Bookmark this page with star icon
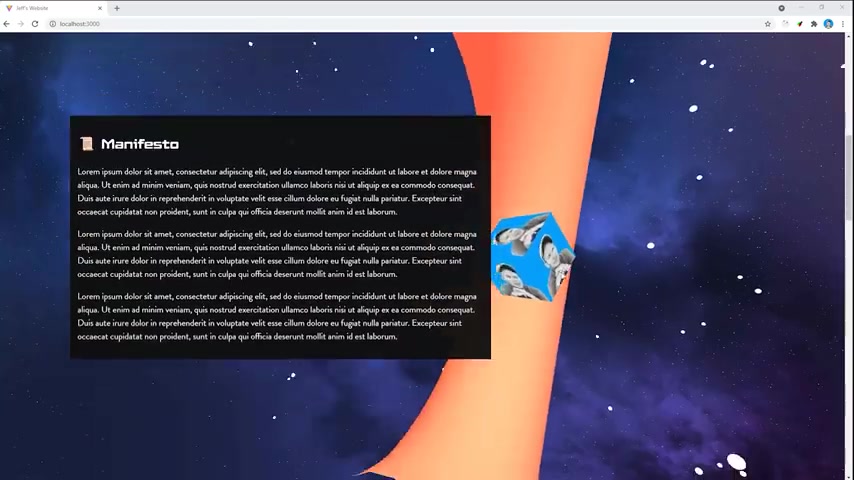The width and height of the screenshot is (854, 480). (x=768, y=24)
